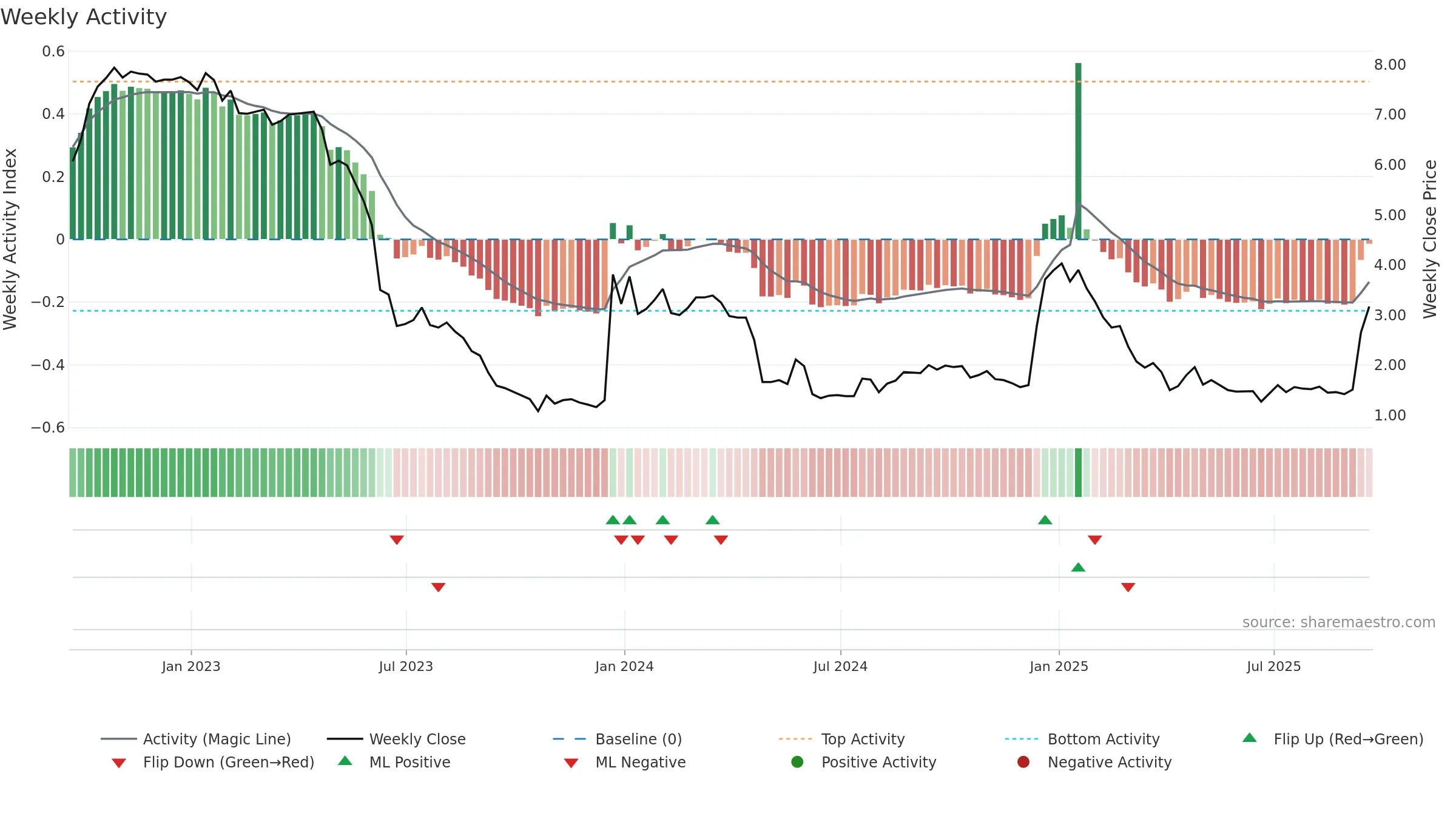Click the −0.2 activity index axis value

(x=48, y=302)
